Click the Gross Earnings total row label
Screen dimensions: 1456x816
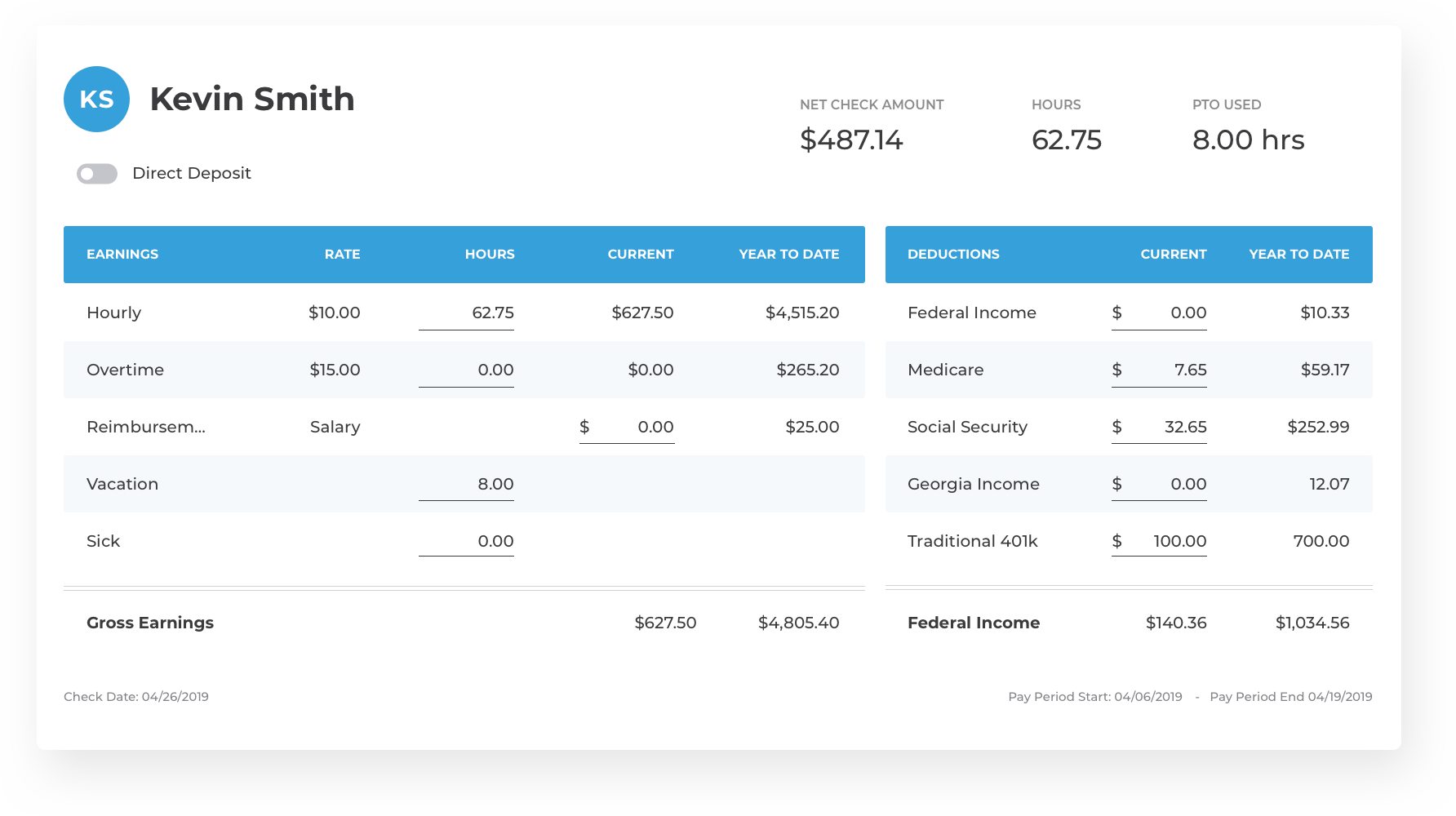(x=150, y=623)
